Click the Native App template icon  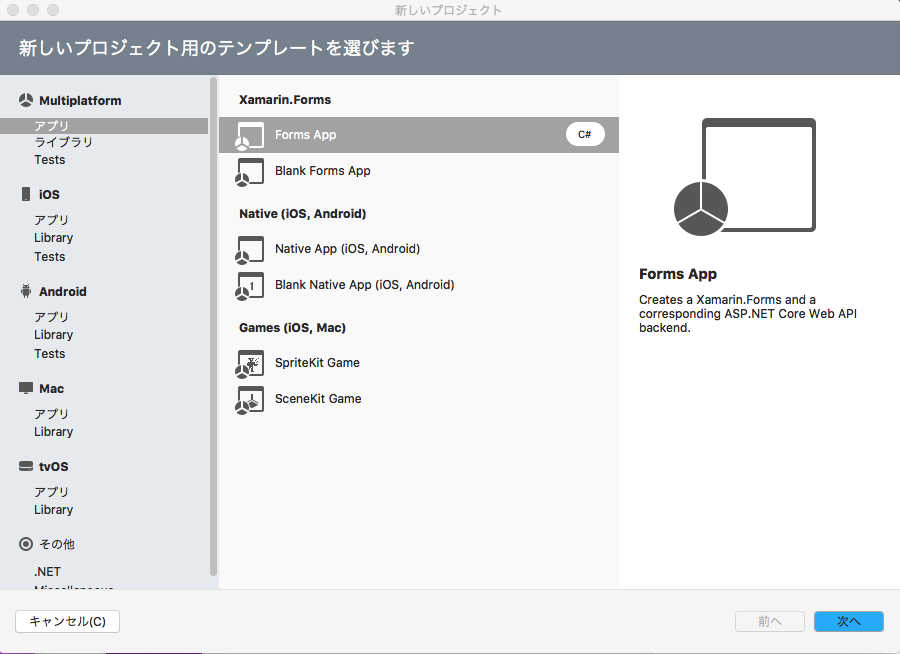click(250, 250)
